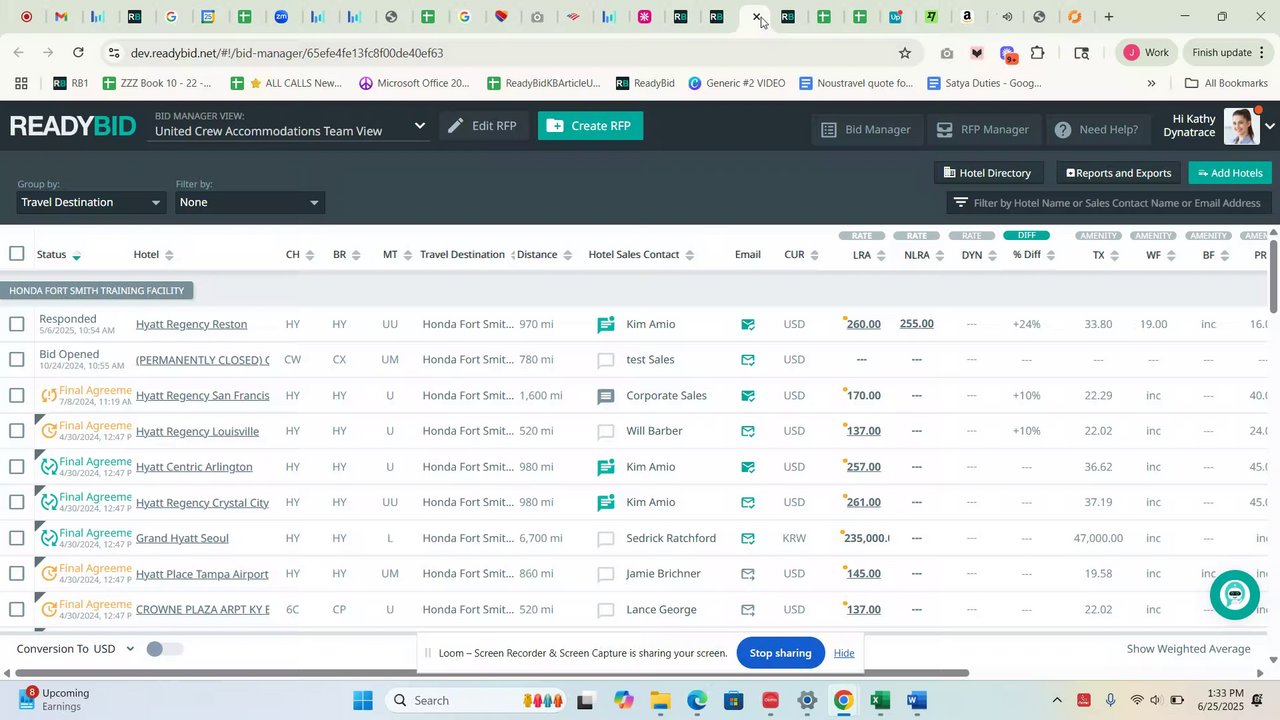Open the ReadyBid bookmark in bookmarks bar
Image resolution: width=1280 pixels, height=720 pixels.
click(645, 83)
